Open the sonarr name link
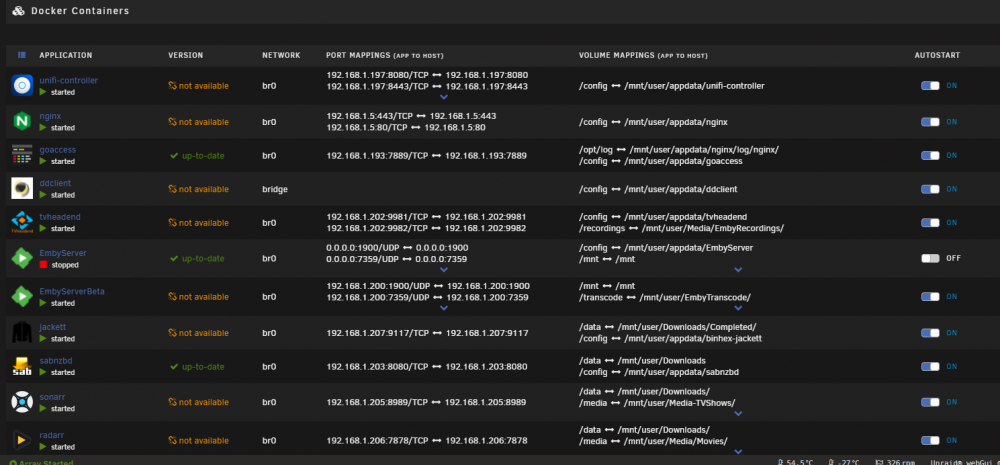 pos(52,397)
